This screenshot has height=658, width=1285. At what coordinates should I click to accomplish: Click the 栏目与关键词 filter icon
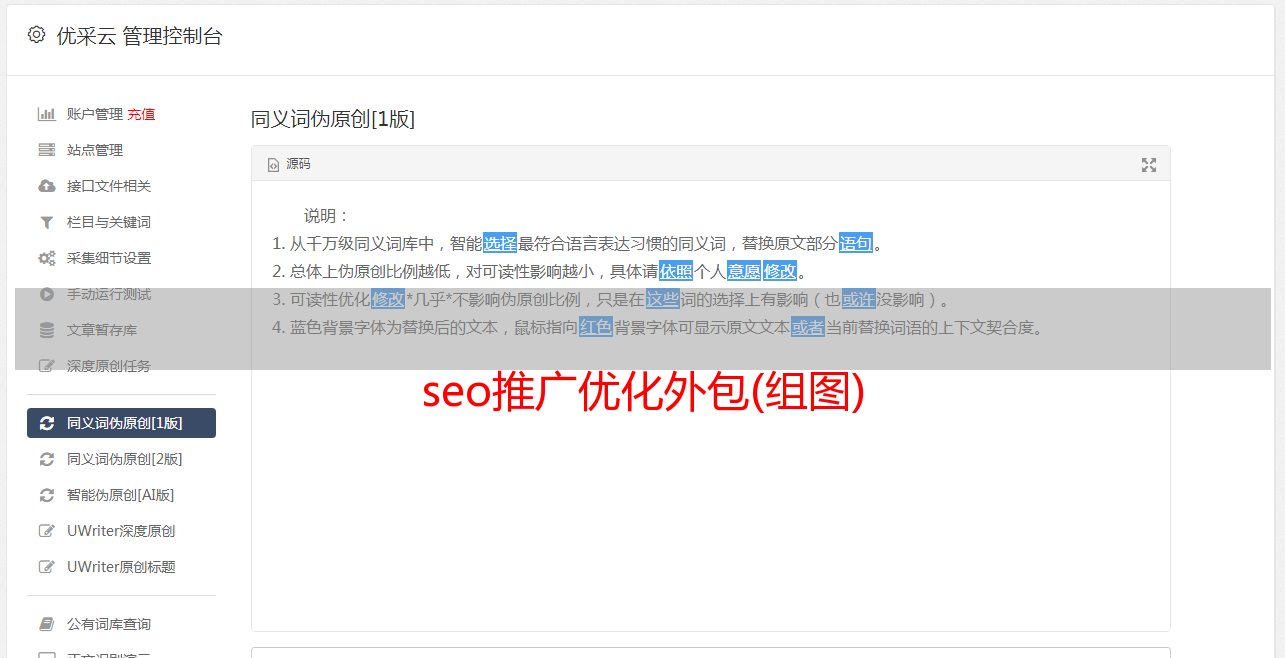[46, 222]
